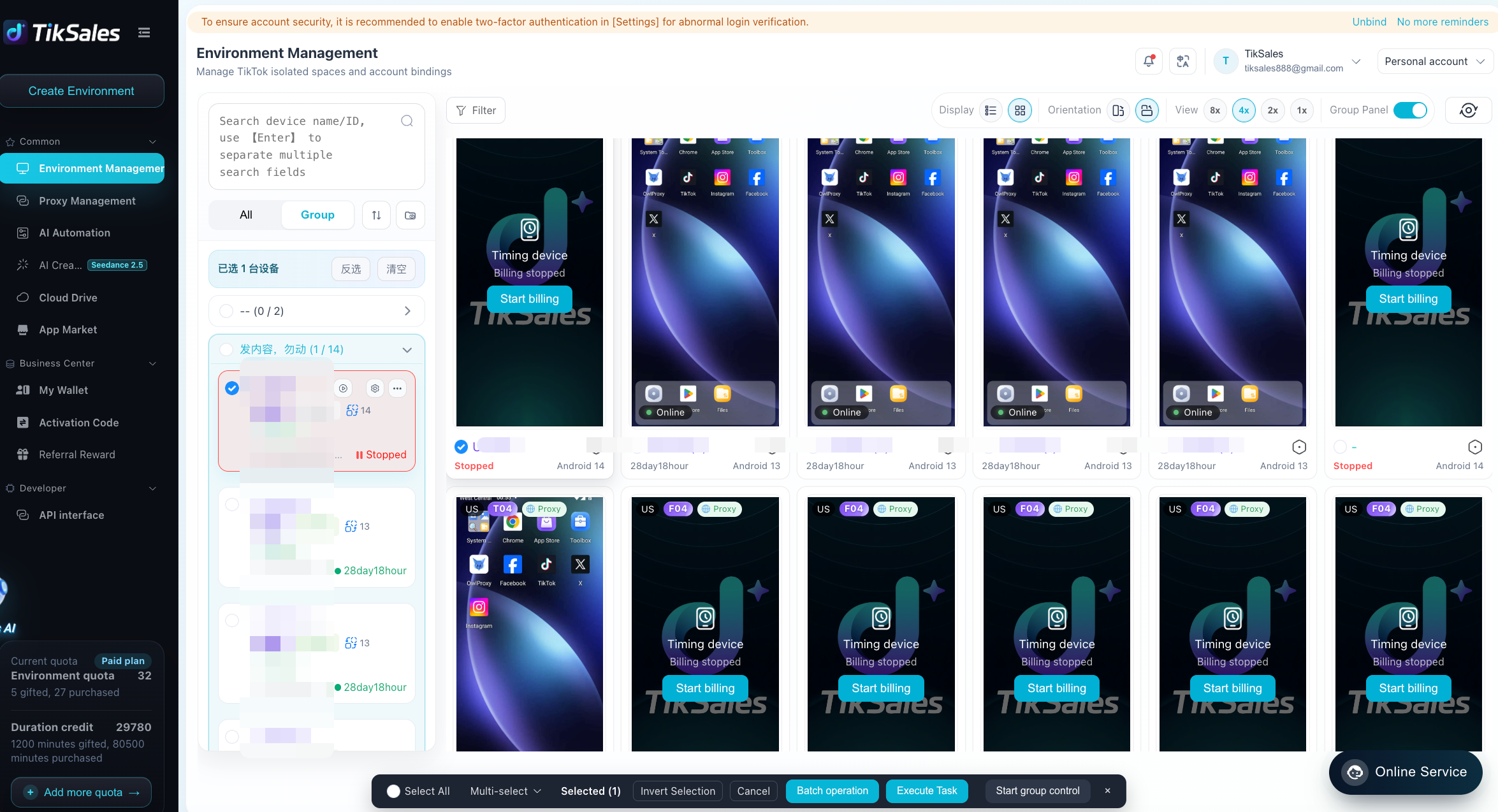Click hexagon icon under Android 14 stopped device

1474,447
